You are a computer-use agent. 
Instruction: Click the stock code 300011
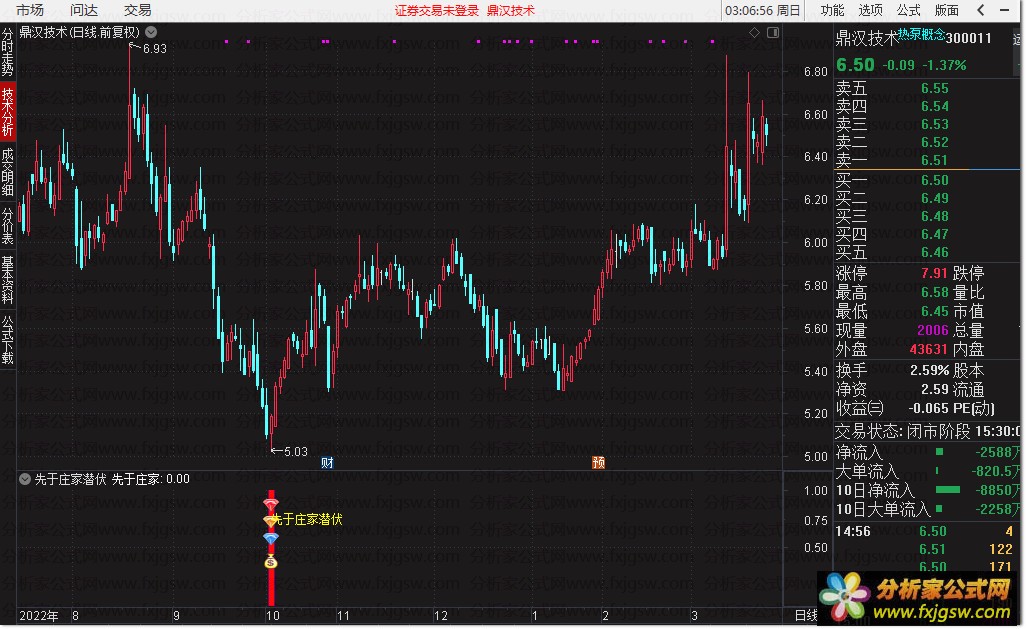(x=969, y=38)
